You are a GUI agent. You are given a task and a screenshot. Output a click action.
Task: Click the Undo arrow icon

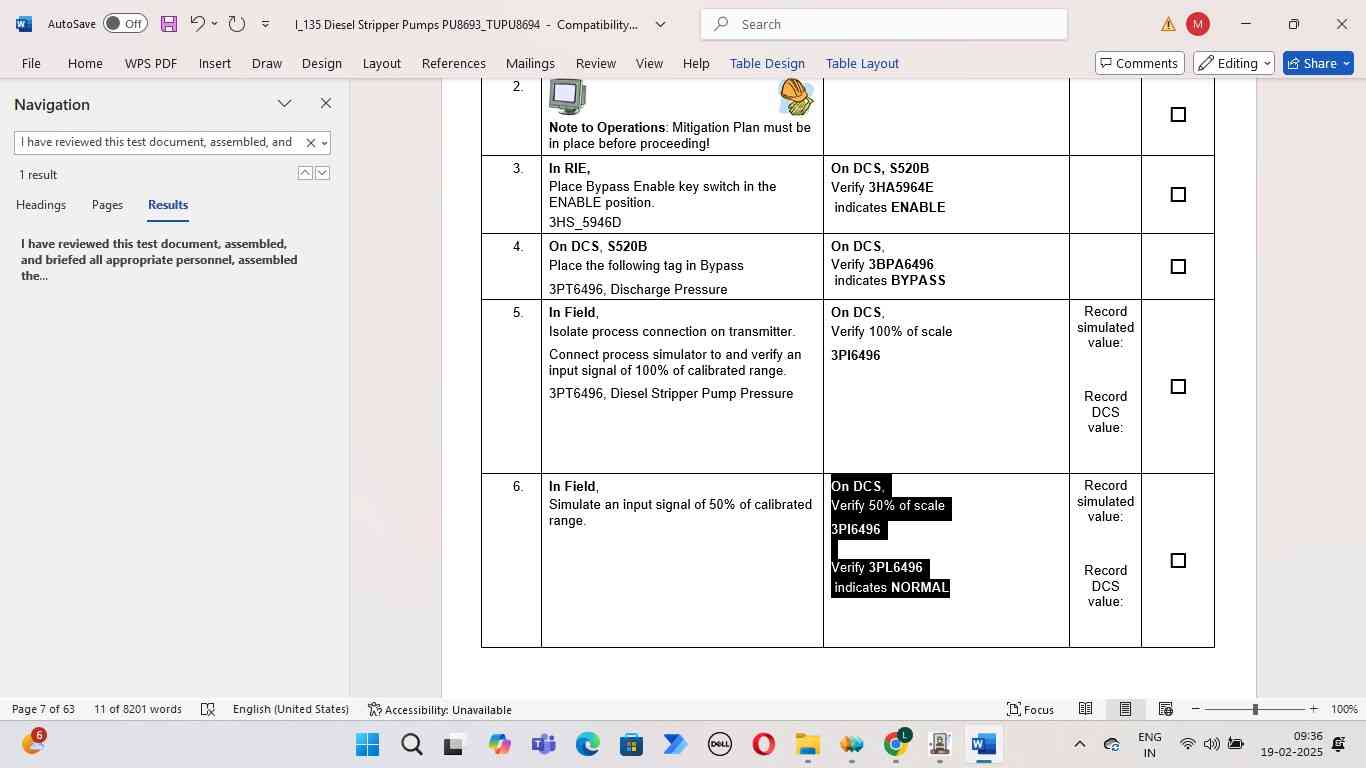pyautogui.click(x=197, y=24)
